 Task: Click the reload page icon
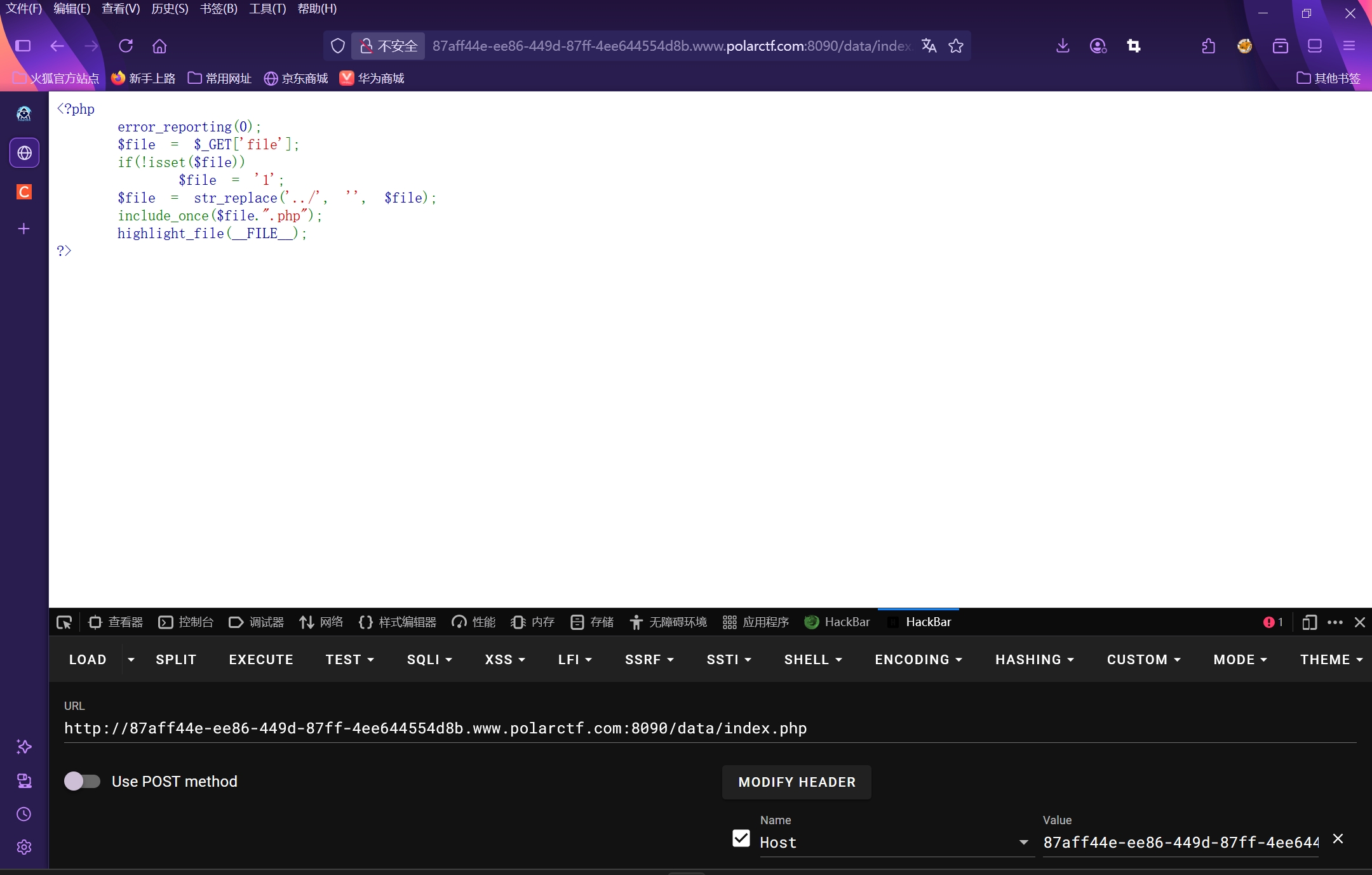[126, 46]
